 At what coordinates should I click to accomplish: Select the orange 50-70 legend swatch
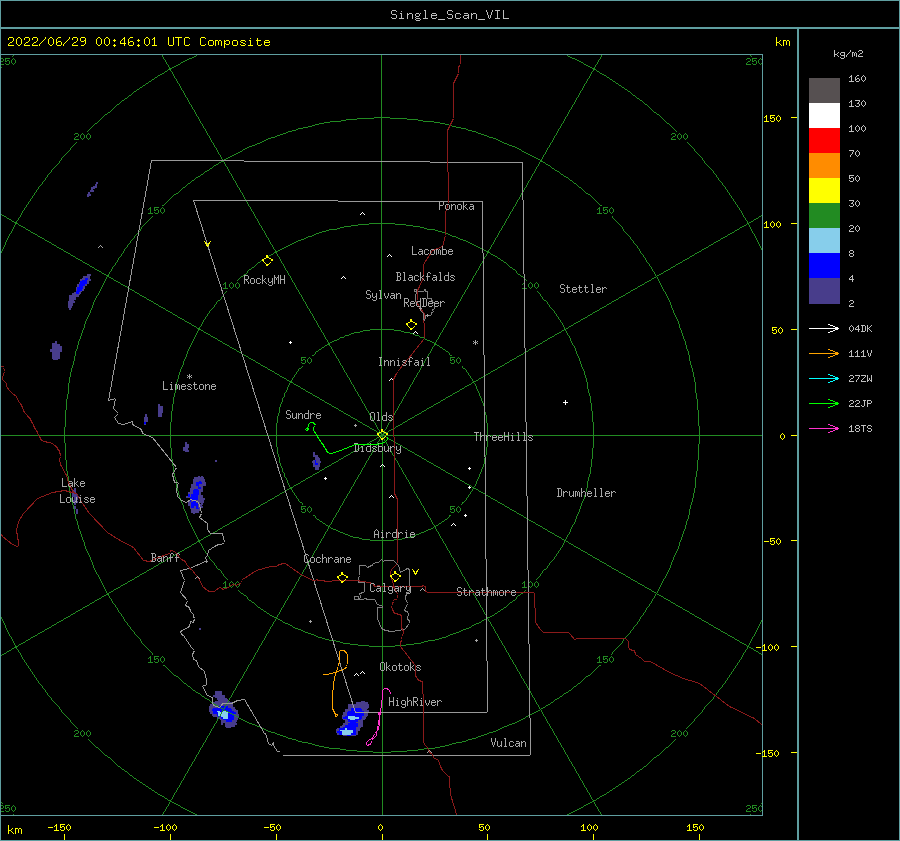824,165
